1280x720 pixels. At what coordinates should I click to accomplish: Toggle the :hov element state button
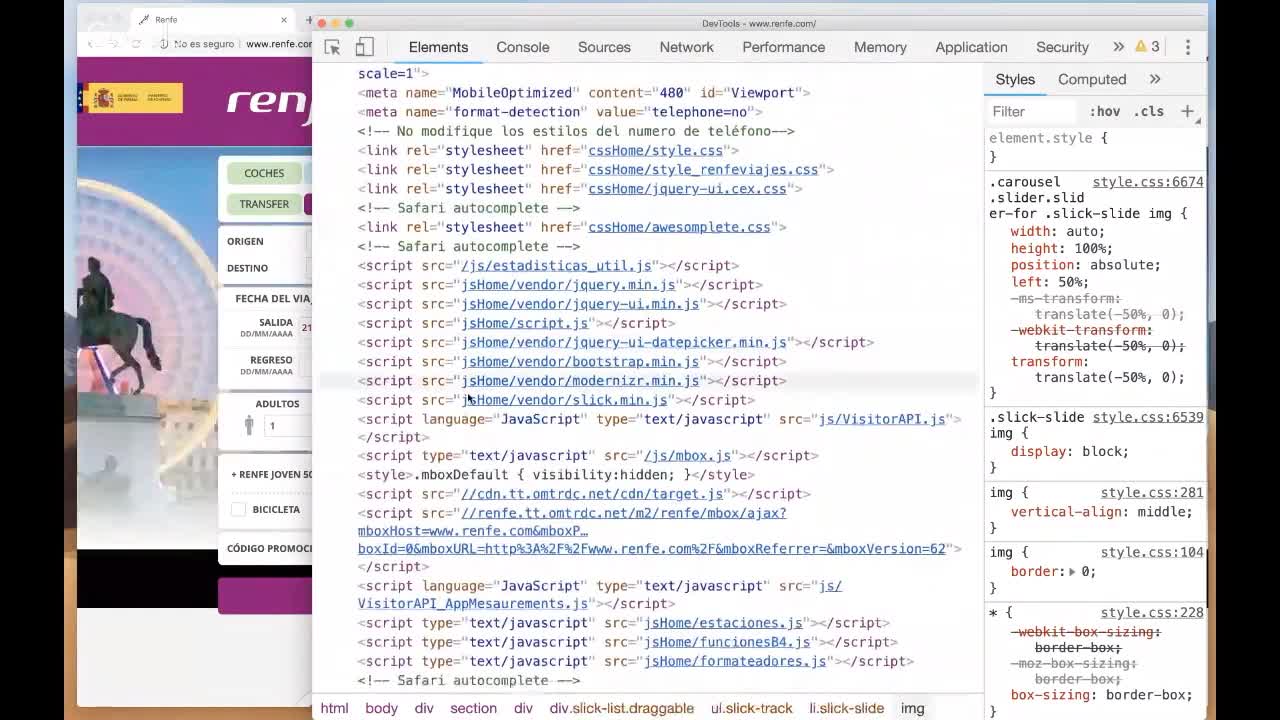click(1105, 112)
